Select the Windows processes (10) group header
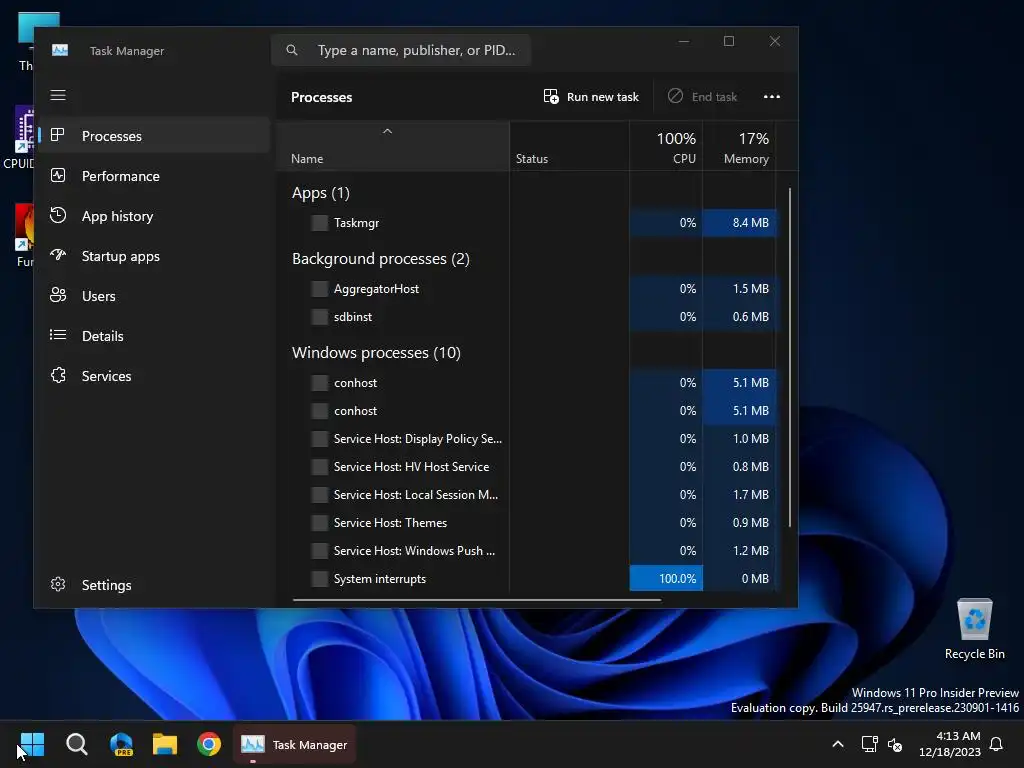 click(x=376, y=353)
